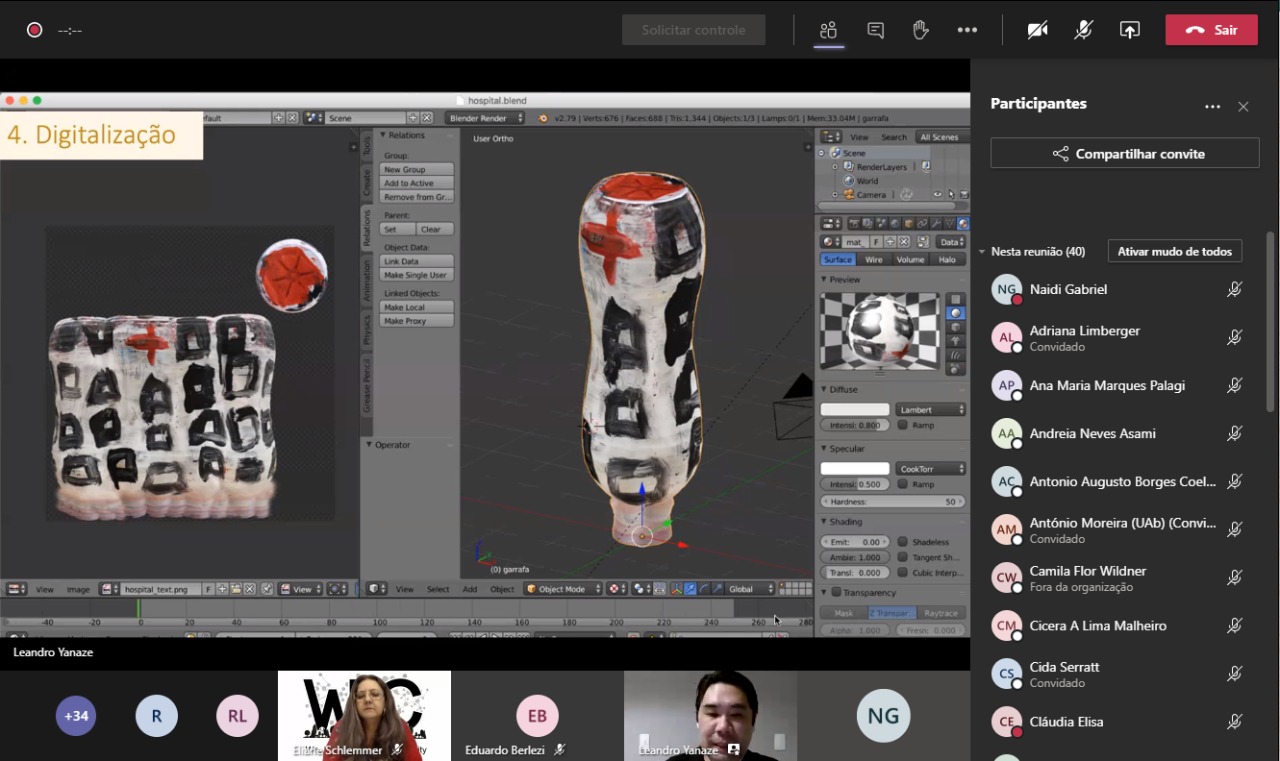The height and width of the screenshot is (761, 1280).
Task: Open the outliner View menu
Action: click(859, 137)
